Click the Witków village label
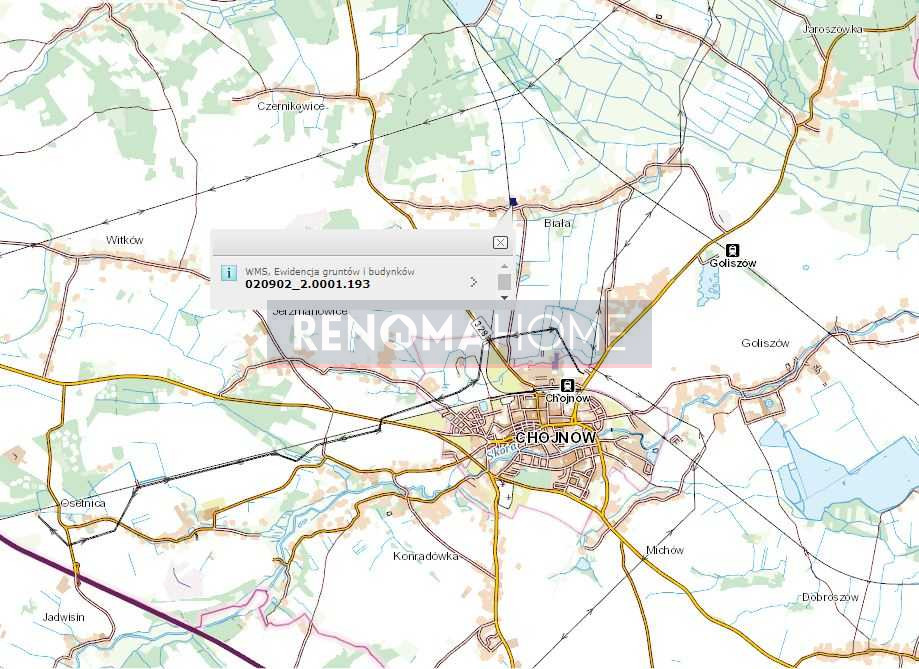The width and height of the screenshot is (919, 669). 124,240
